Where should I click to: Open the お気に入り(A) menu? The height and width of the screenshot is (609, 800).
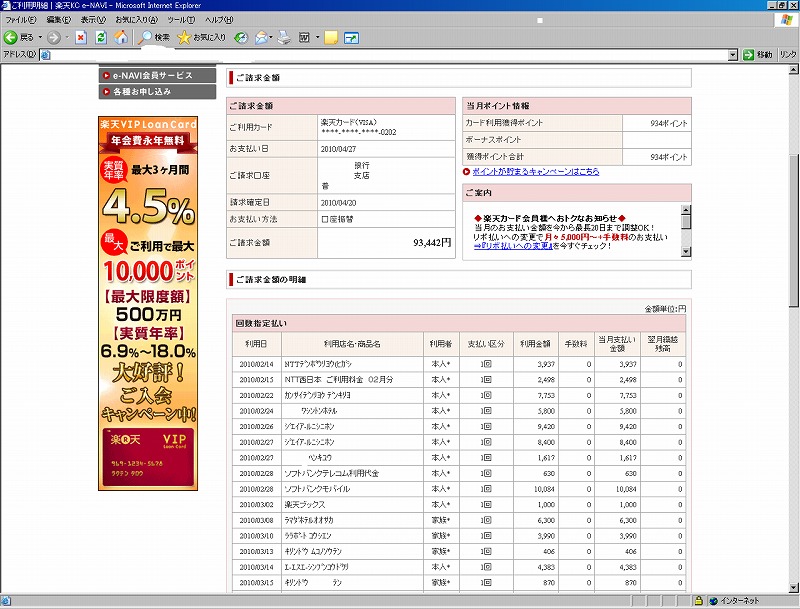136,20
